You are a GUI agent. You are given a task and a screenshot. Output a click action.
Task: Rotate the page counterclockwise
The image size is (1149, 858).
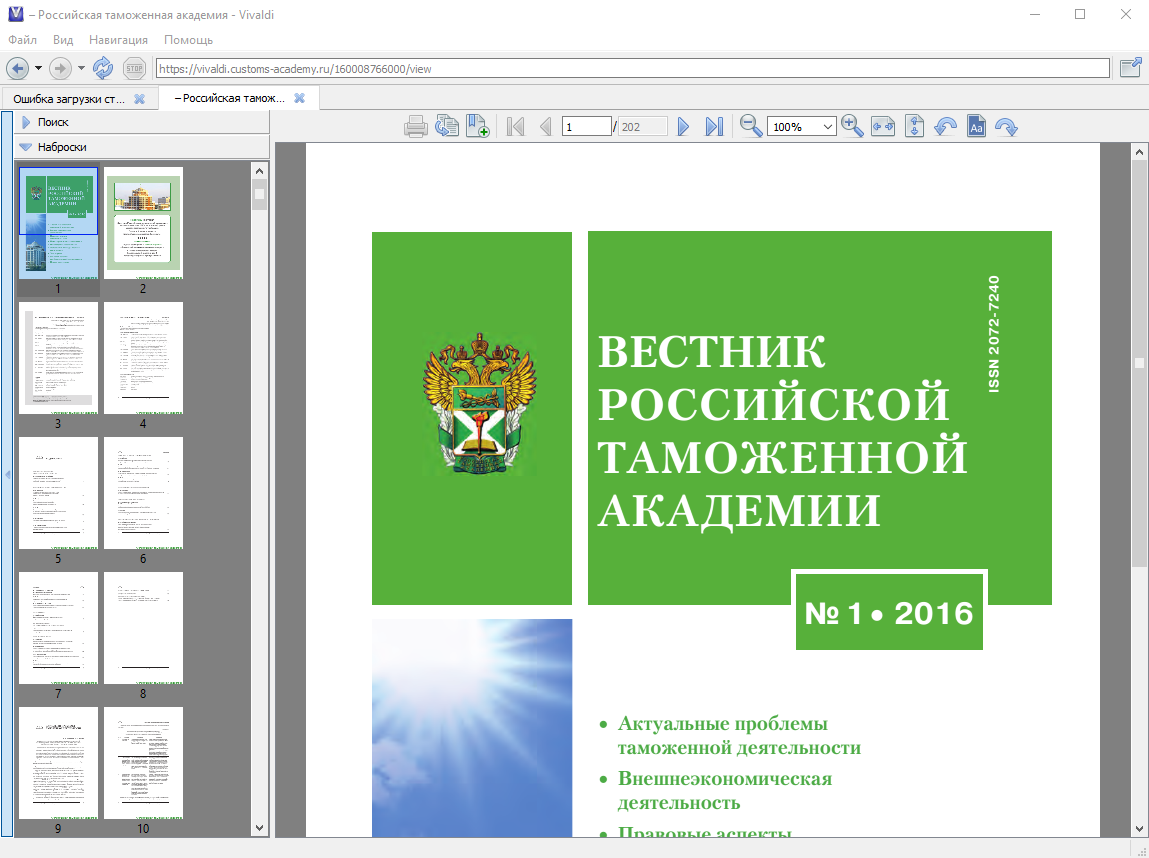point(945,127)
